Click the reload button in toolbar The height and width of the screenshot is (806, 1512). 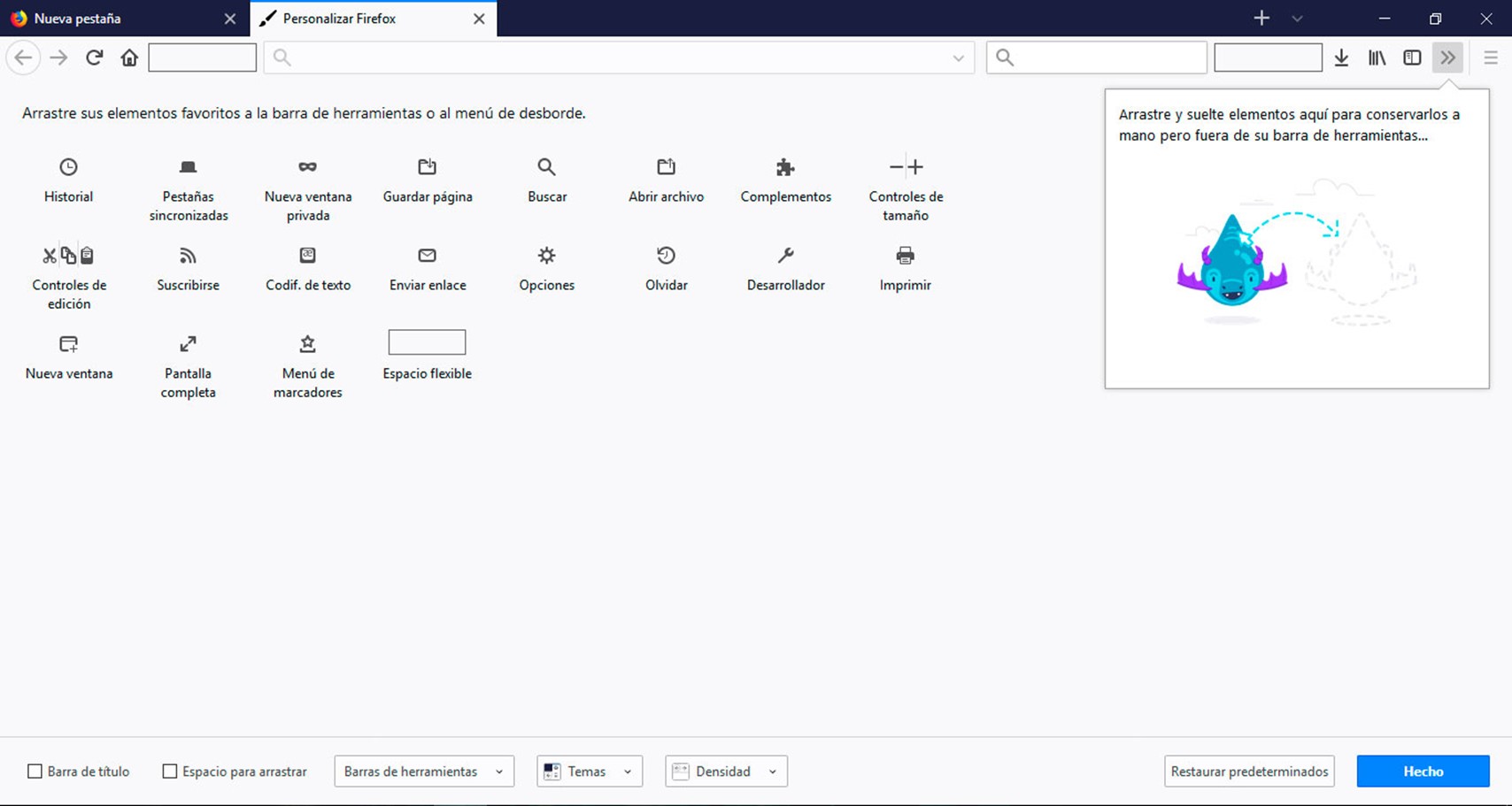click(94, 58)
